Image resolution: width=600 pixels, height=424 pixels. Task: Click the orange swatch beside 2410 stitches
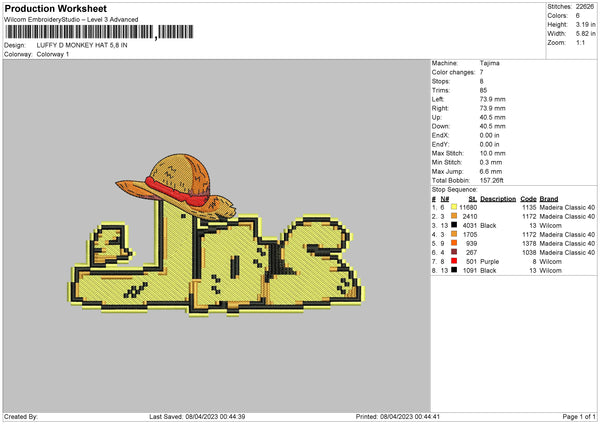click(454, 216)
